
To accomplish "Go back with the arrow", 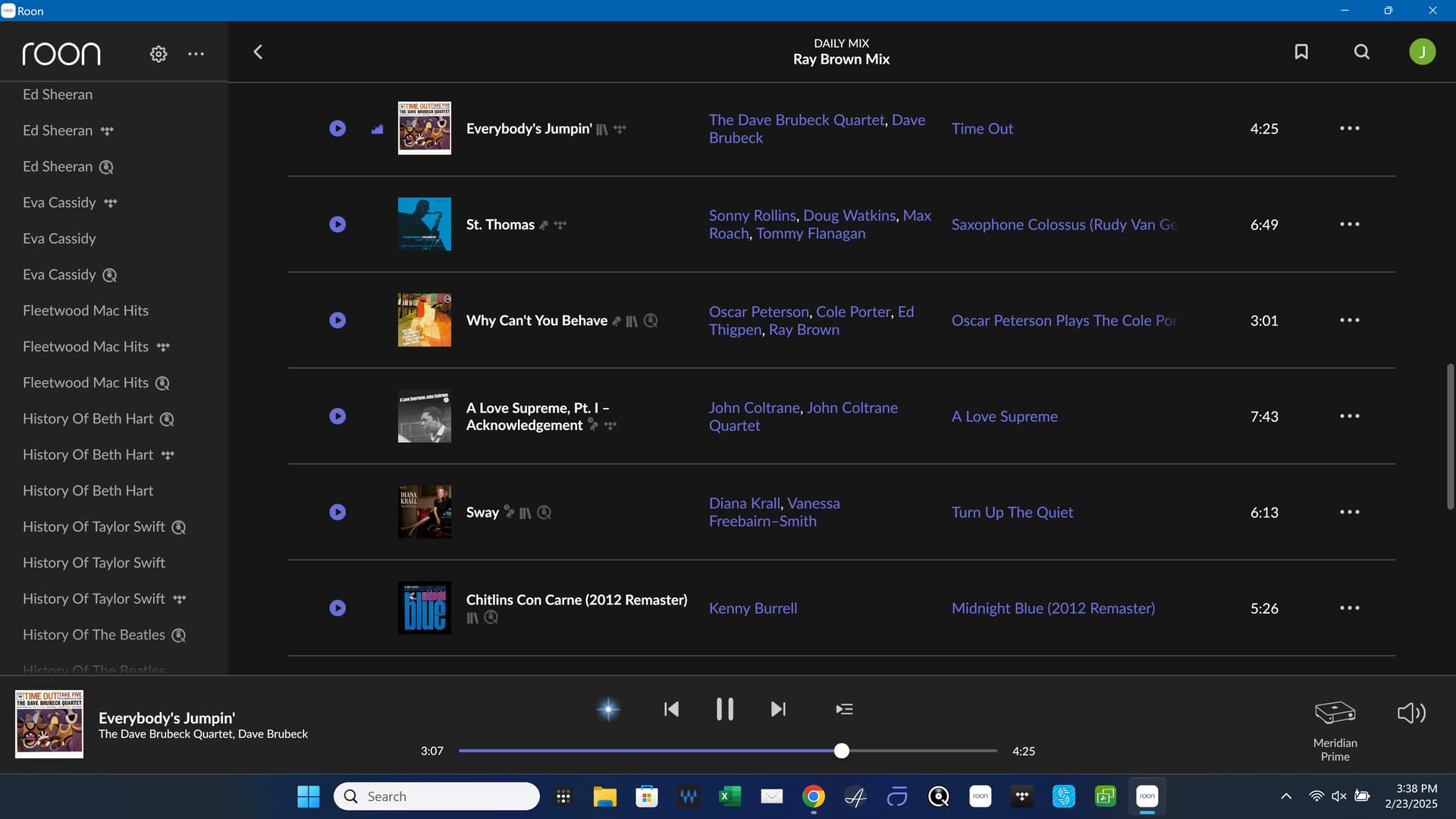I will (258, 52).
